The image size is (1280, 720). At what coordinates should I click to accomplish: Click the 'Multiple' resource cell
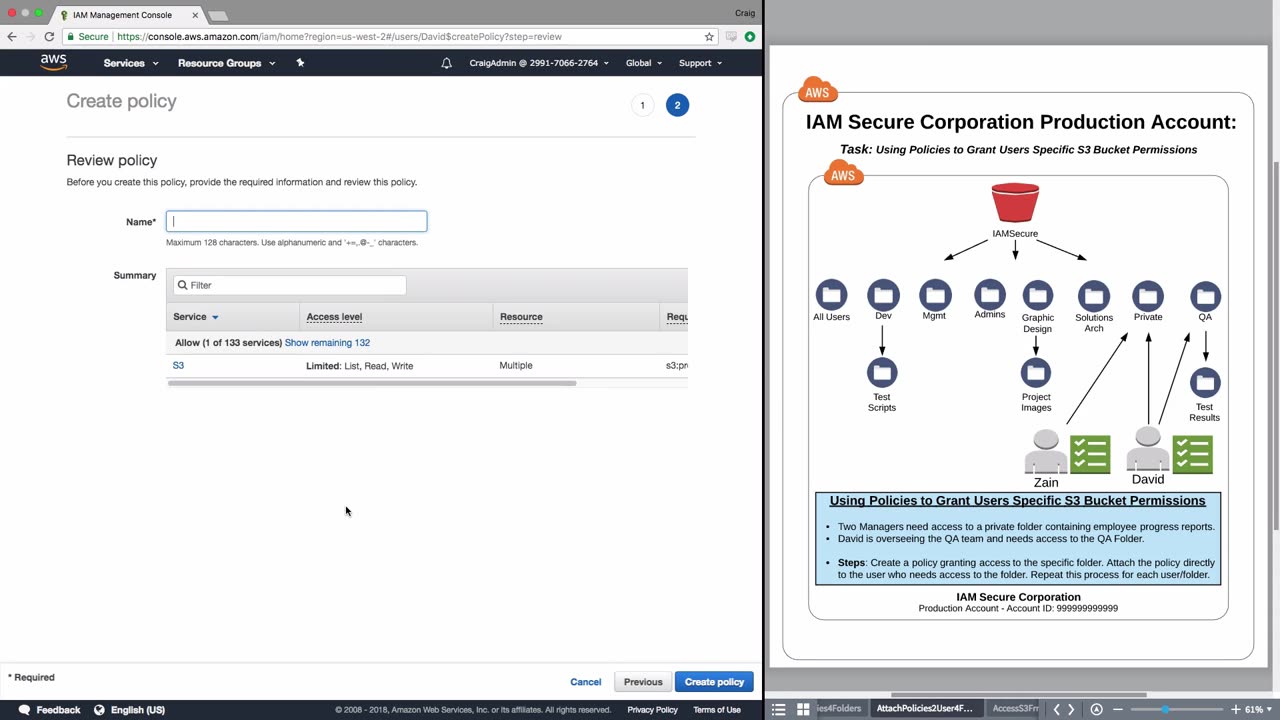516,366
